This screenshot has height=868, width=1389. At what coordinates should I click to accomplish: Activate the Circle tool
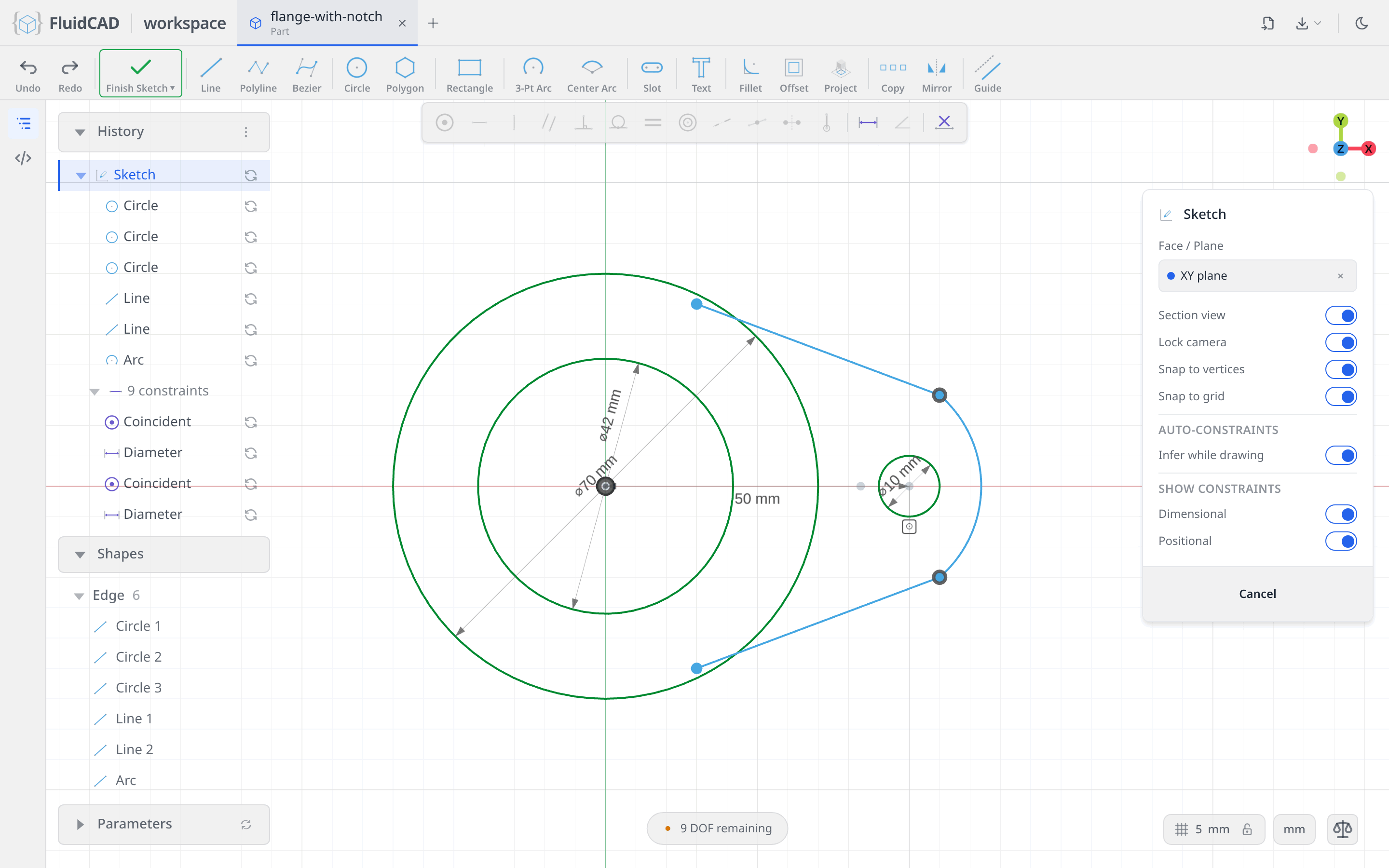click(x=356, y=75)
